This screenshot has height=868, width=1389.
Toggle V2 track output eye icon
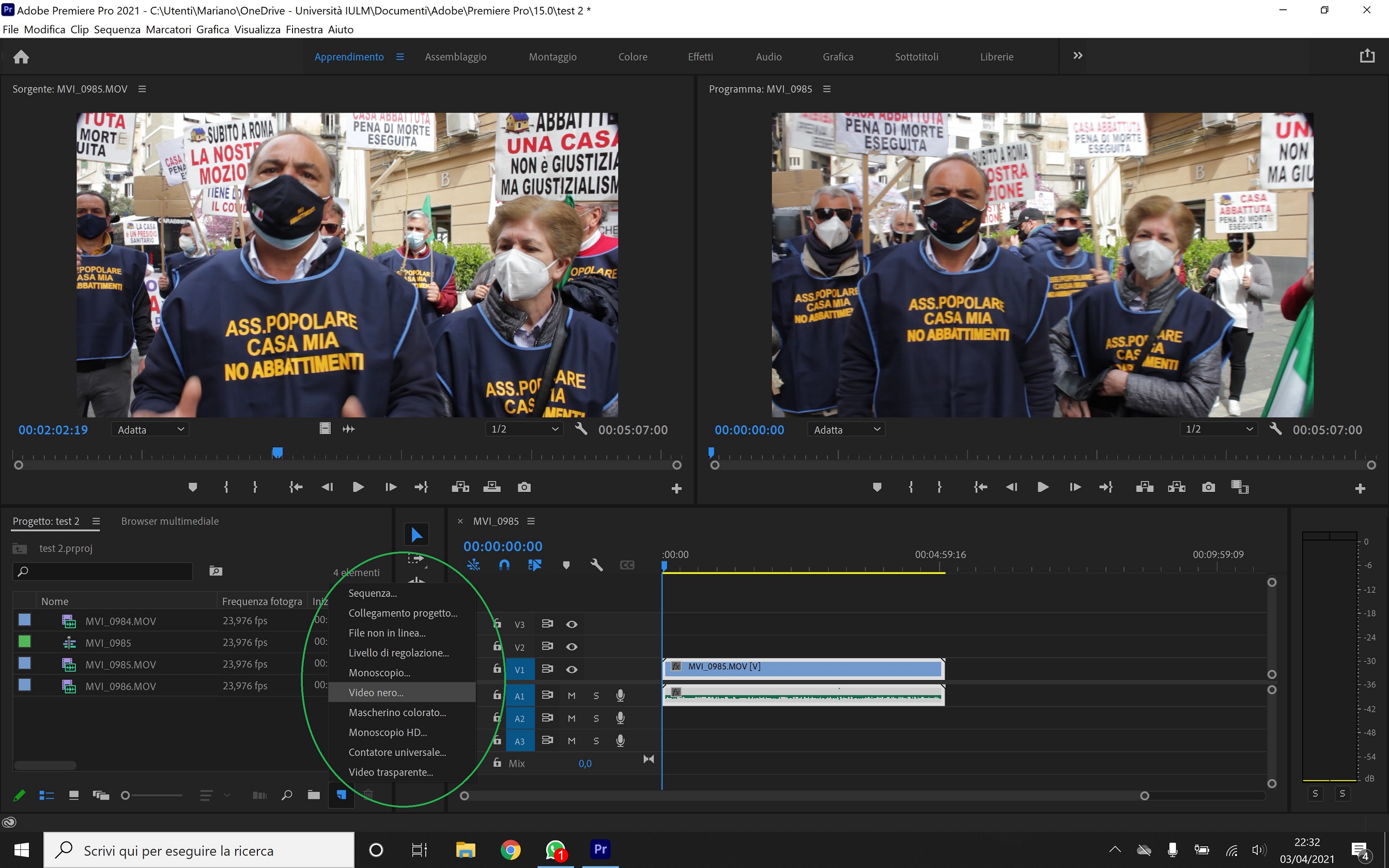pos(572,646)
